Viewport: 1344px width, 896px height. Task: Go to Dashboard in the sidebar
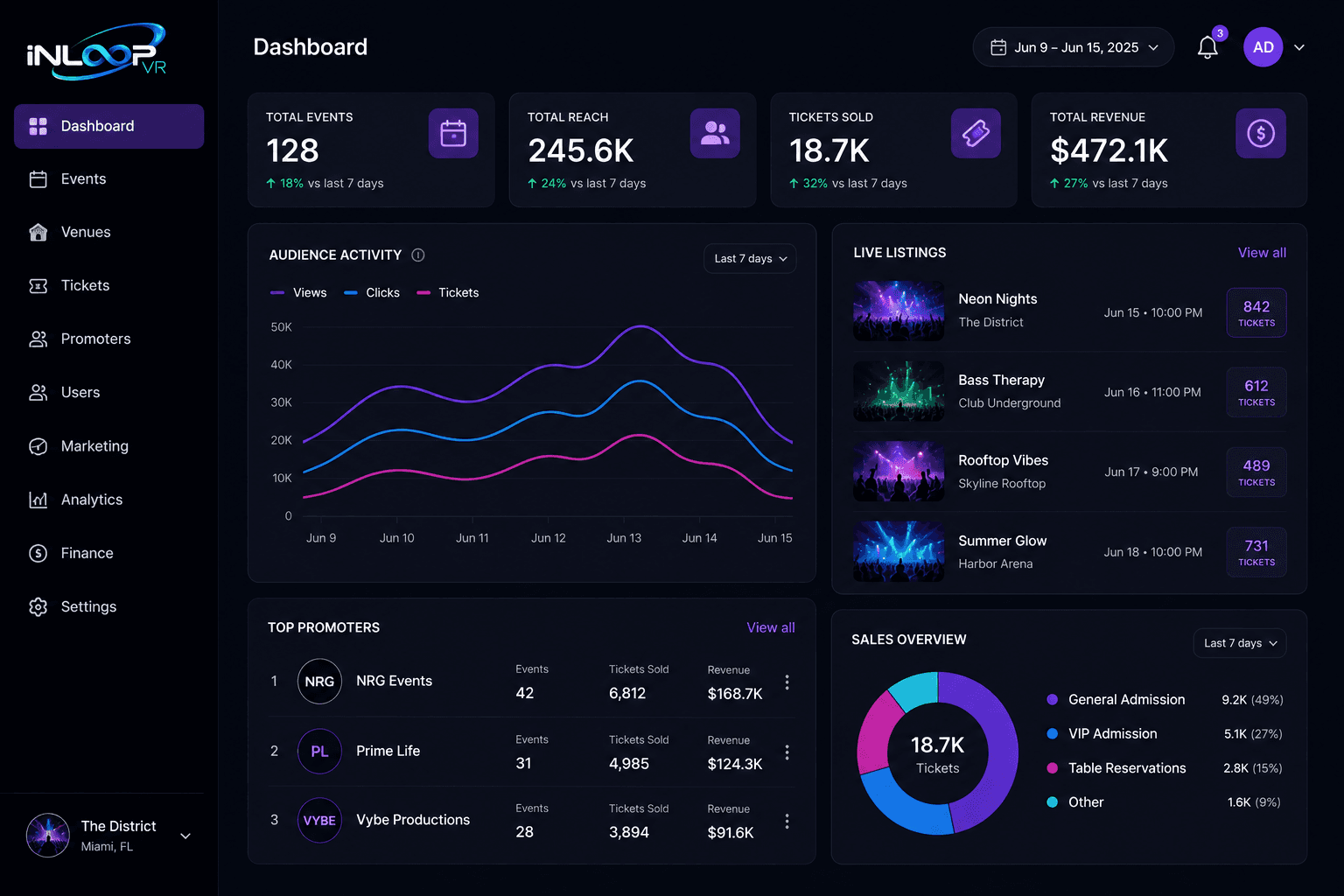[x=108, y=126]
